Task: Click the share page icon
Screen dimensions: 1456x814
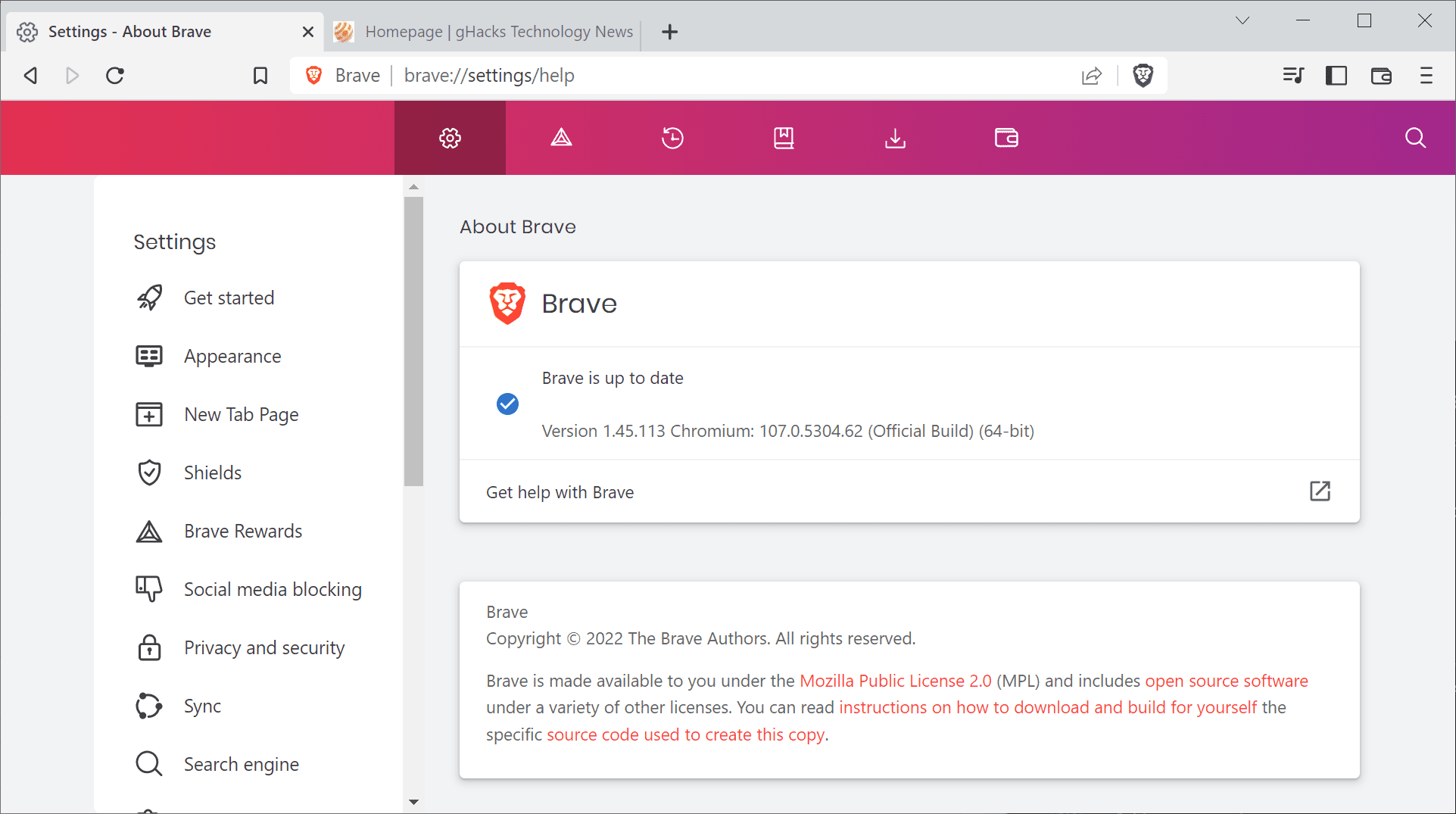Action: pos(1092,76)
